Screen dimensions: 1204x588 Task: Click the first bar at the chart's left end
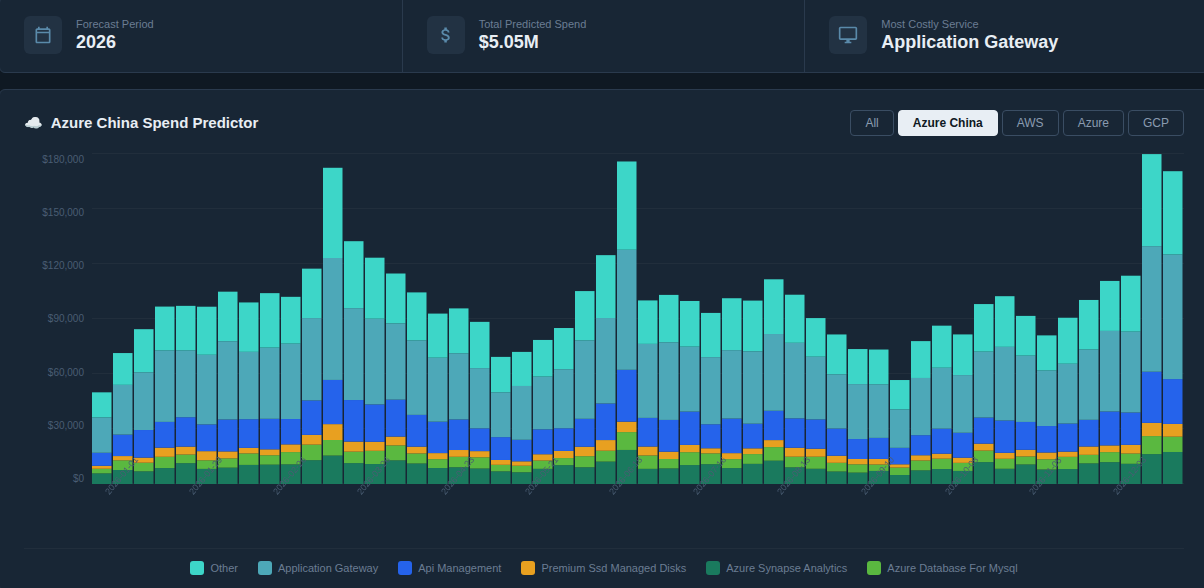tap(102, 438)
